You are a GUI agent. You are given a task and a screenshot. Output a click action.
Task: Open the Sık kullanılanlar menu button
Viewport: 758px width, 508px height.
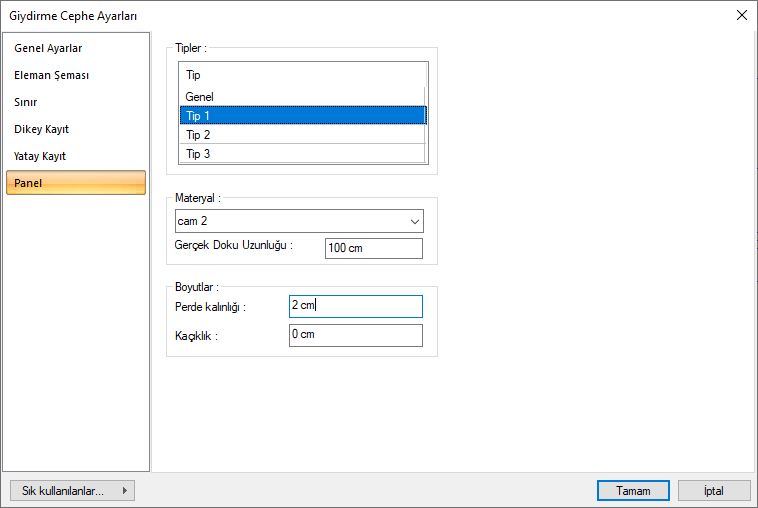[x=71, y=491]
